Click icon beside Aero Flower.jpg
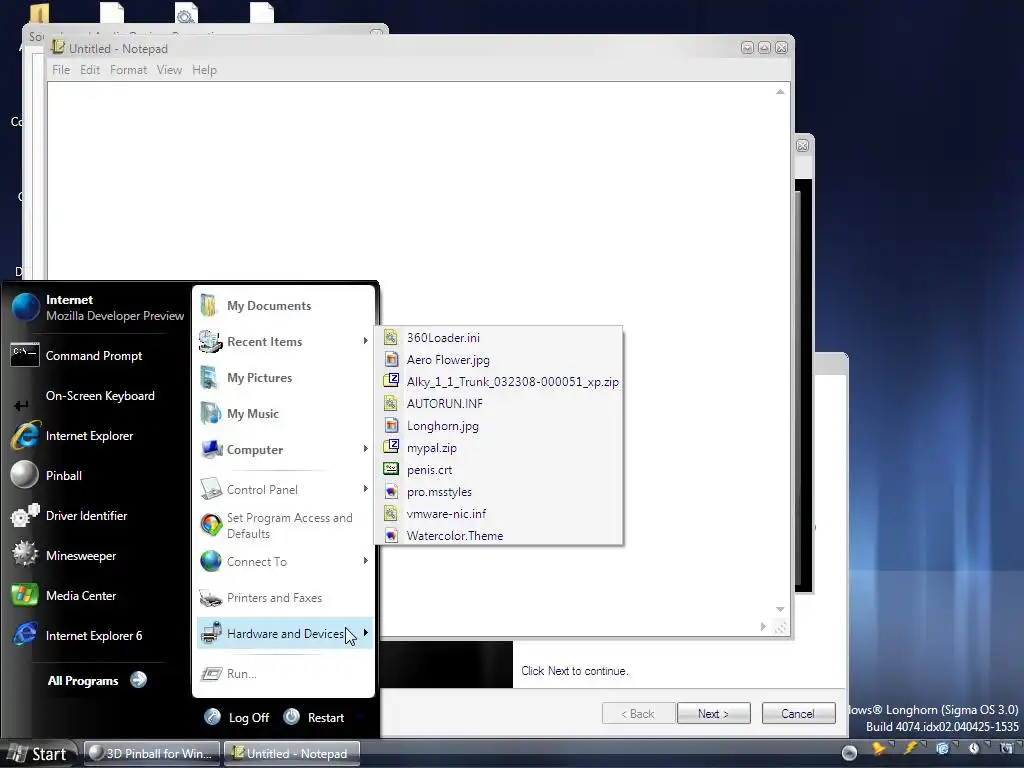 coord(391,360)
